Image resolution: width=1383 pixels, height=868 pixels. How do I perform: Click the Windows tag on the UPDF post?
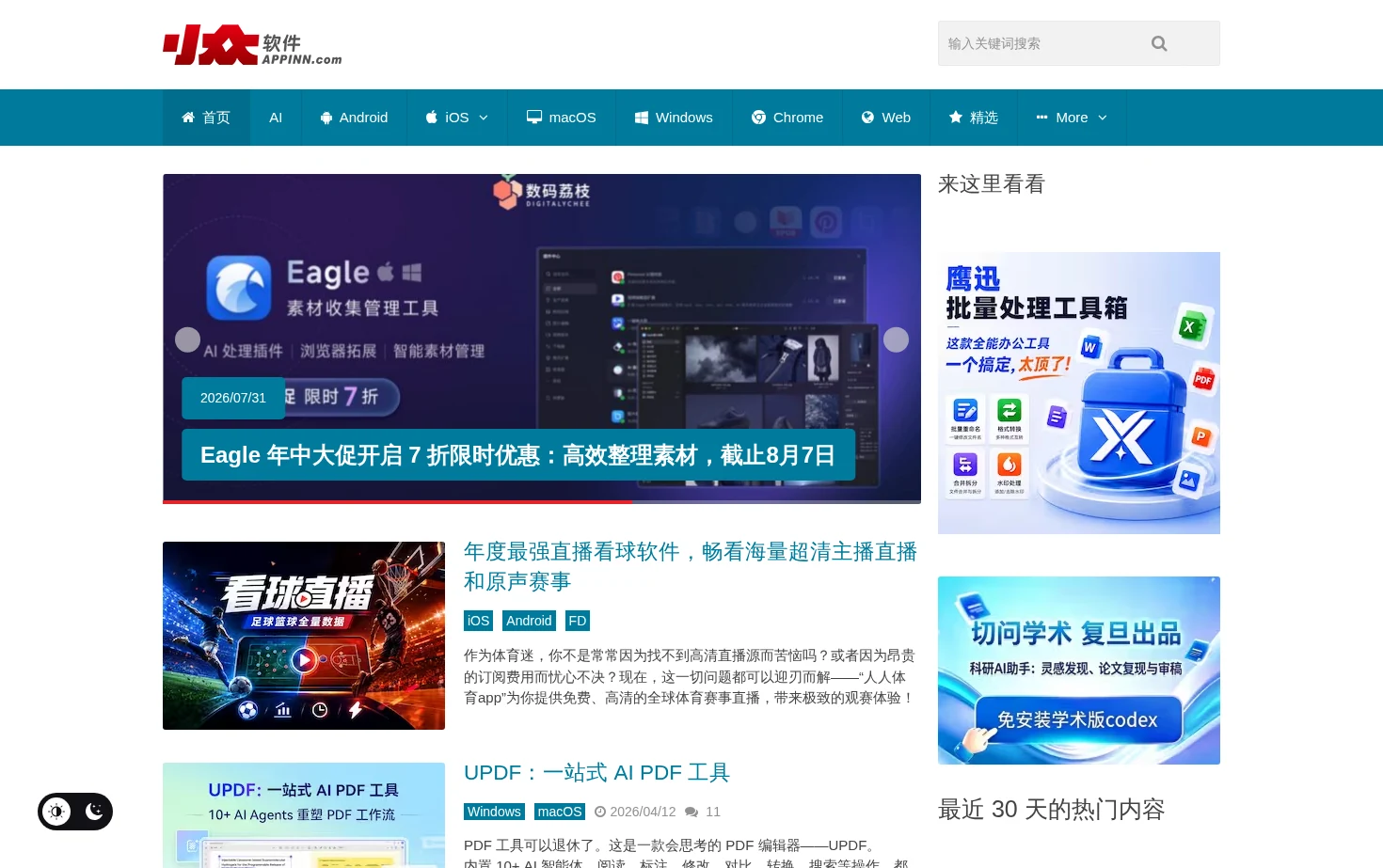[494, 812]
